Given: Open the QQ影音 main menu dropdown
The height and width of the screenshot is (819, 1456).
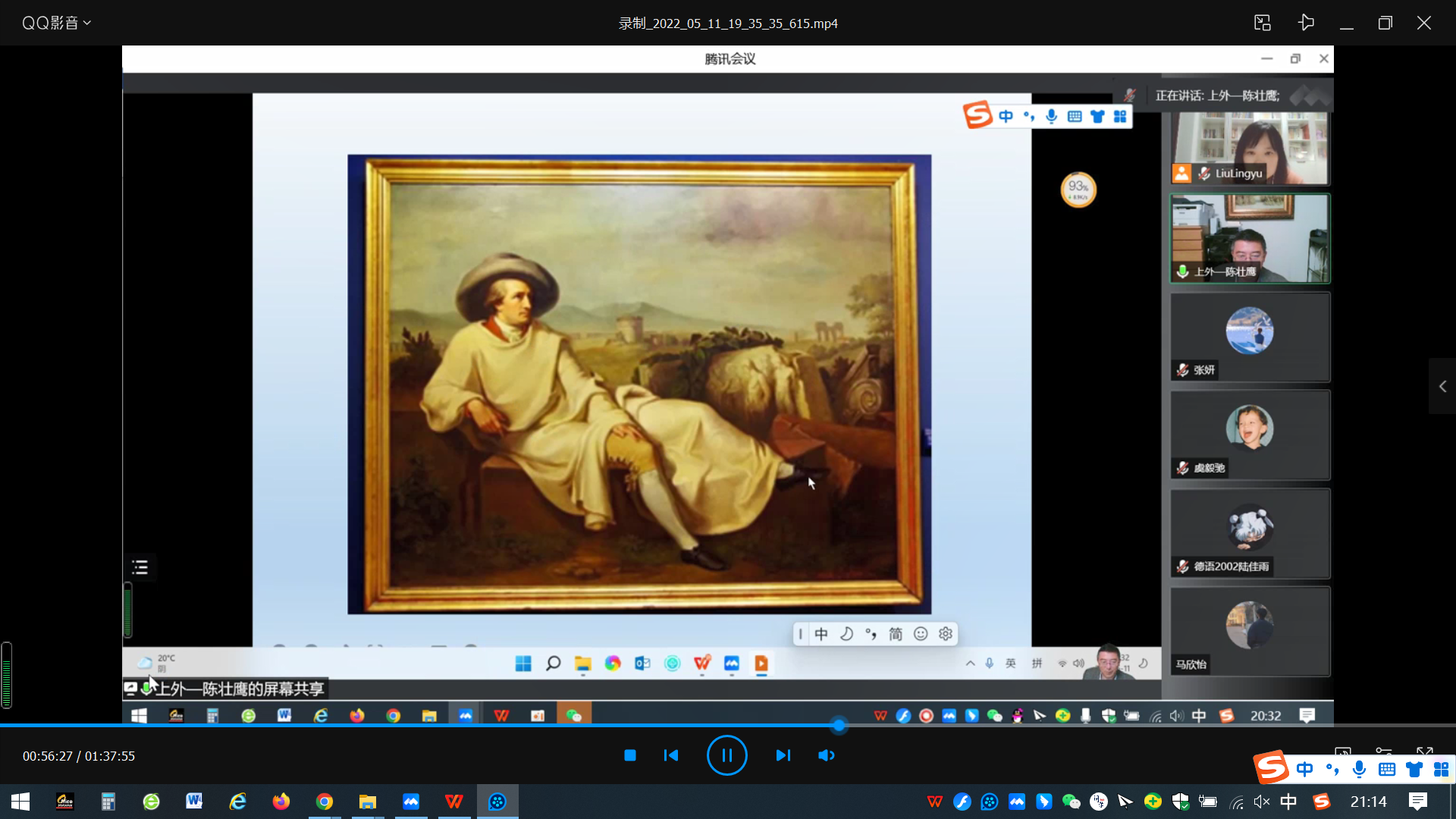Looking at the screenshot, I should 56,23.
